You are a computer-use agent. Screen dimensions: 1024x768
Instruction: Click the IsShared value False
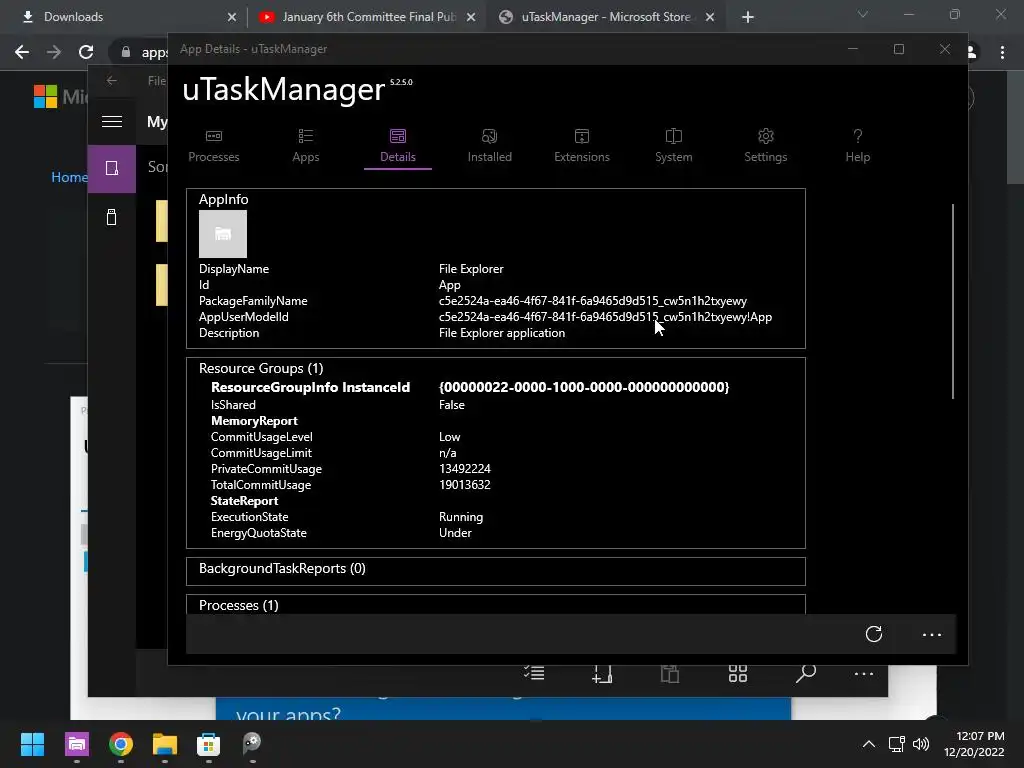click(x=451, y=405)
